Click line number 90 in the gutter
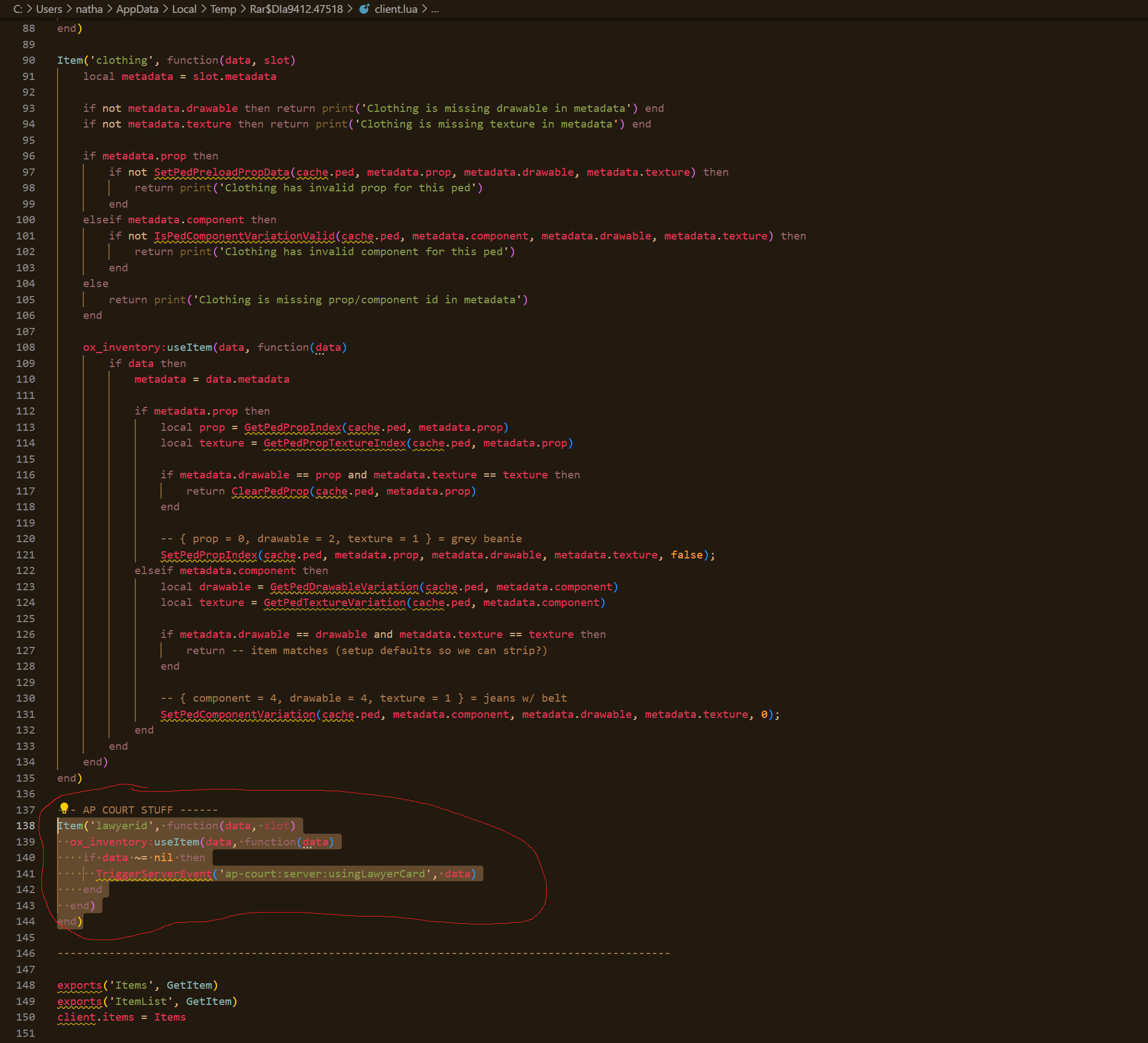This screenshot has width=1148, height=1043. click(29, 60)
